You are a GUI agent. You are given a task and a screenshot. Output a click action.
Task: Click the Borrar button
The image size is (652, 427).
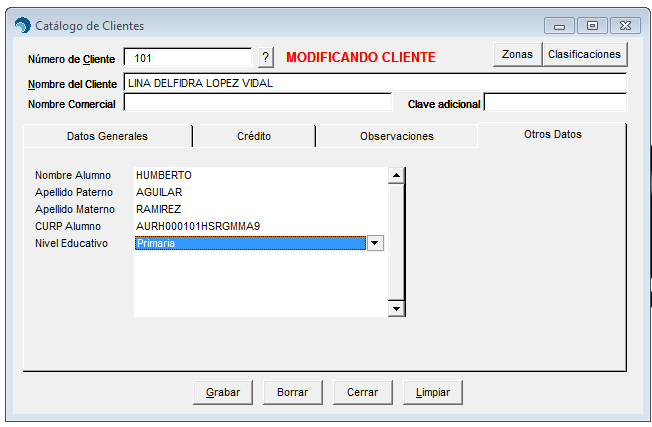coord(292,392)
